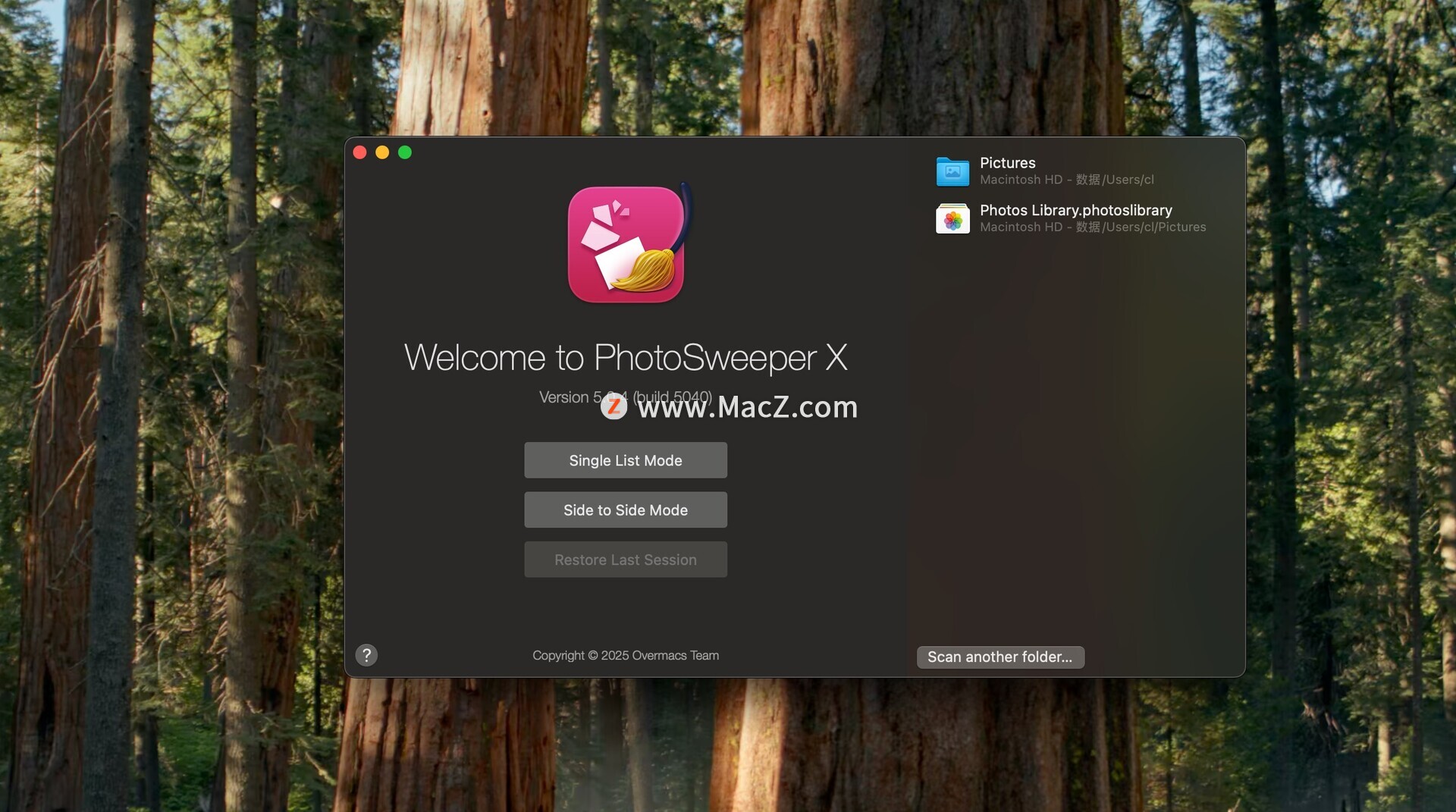Open the help question mark button
The width and height of the screenshot is (1456, 812).
tap(366, 655)
